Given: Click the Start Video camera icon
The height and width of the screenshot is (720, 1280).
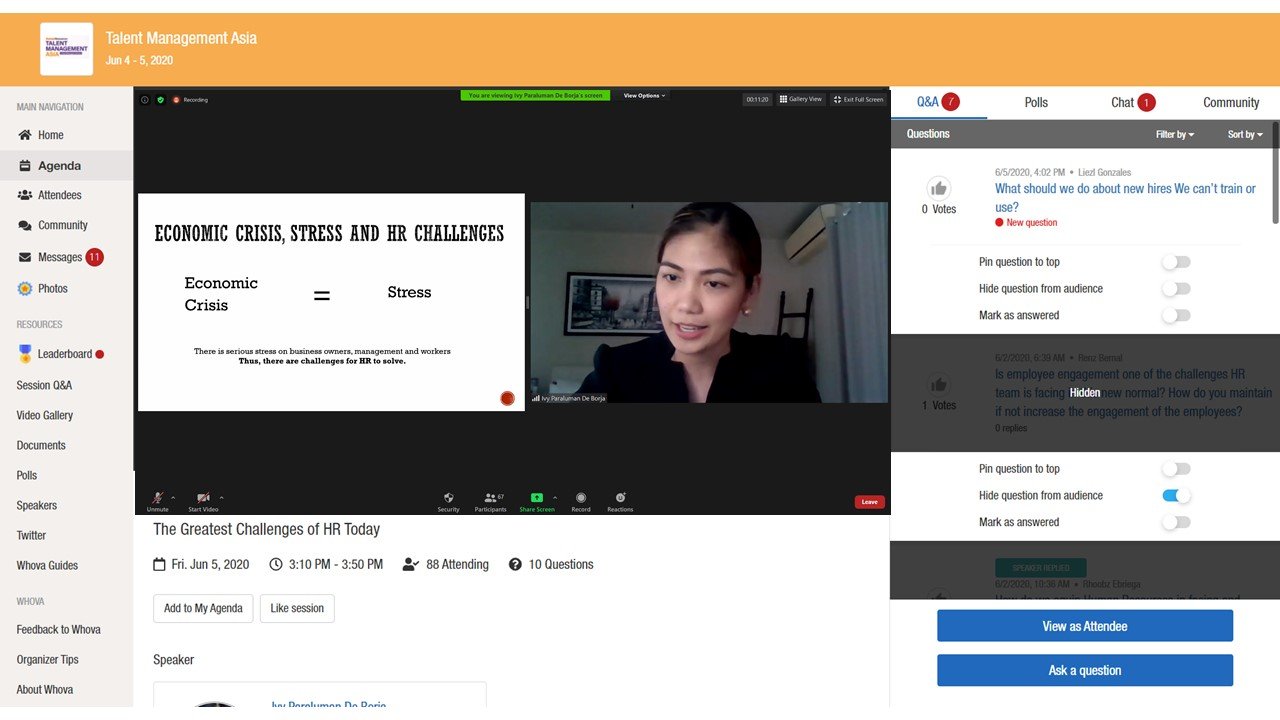Looking at the screenshot, I should coord(203,497).
